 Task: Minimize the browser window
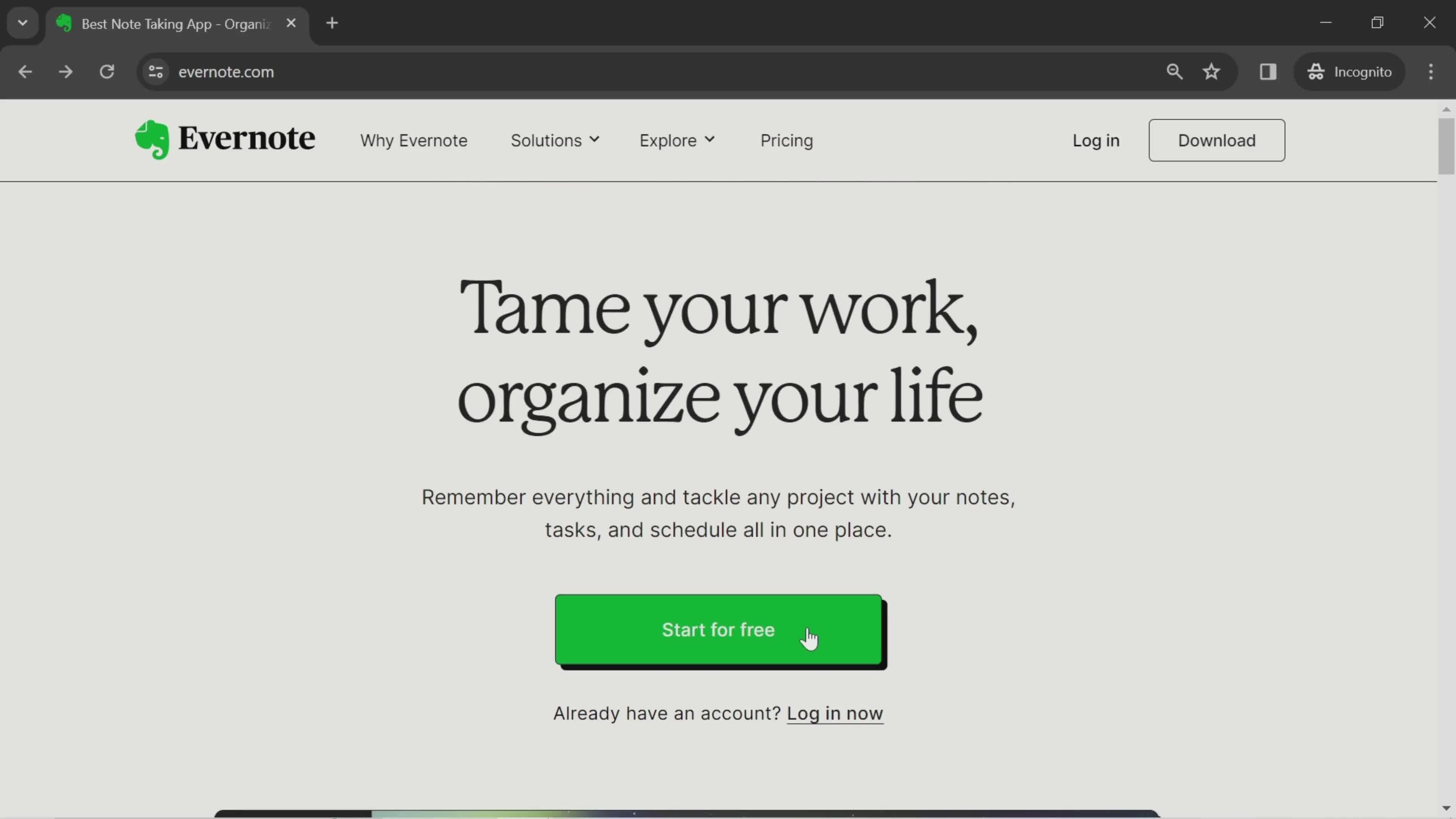pos(1326,23)
